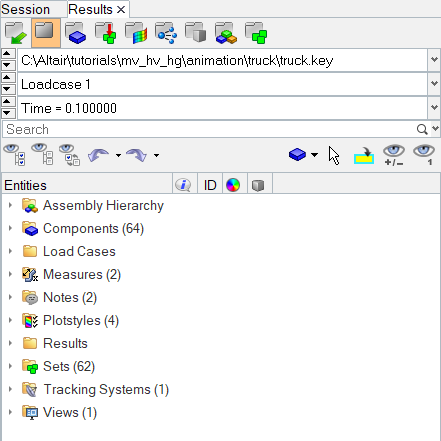
Task: Click down stepper next to file path
Action: click(8, 65)
